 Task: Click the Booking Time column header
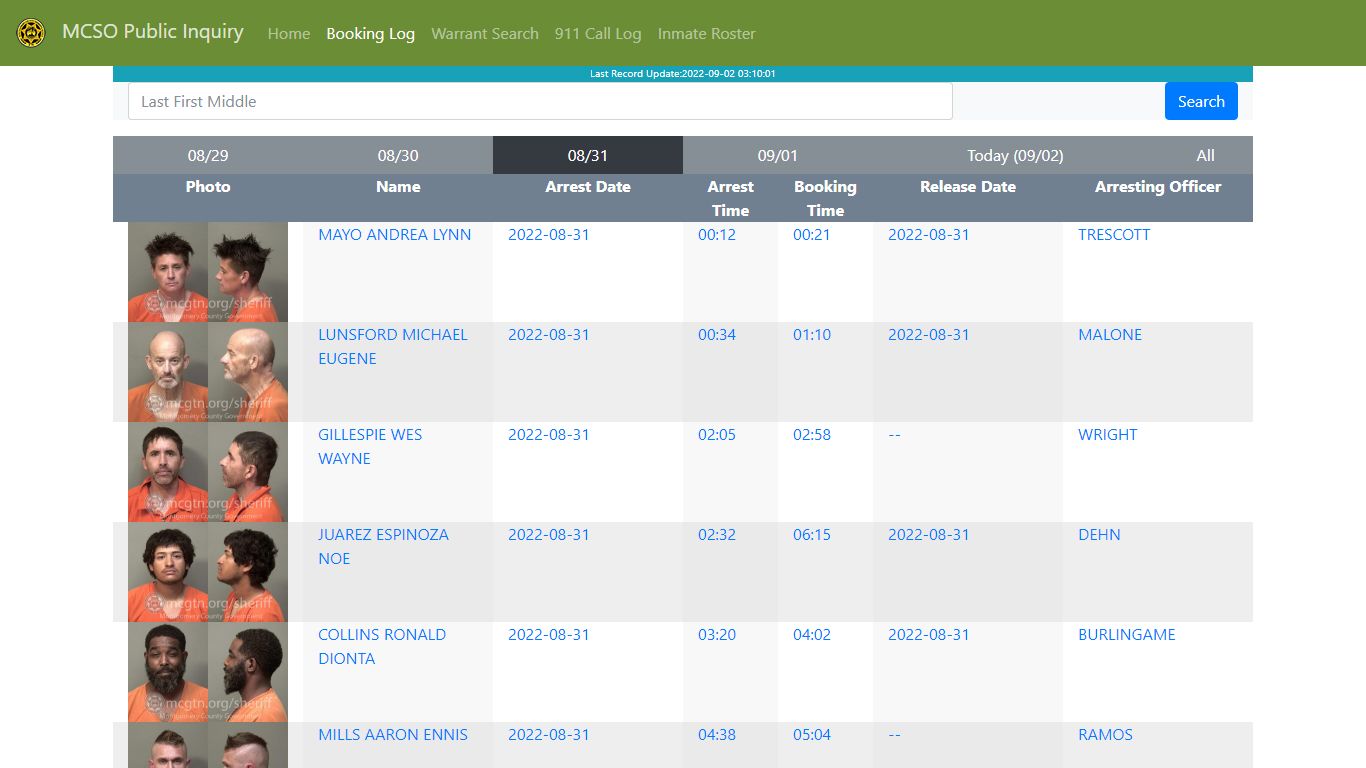pyautogui.click(x=825, y=198)
